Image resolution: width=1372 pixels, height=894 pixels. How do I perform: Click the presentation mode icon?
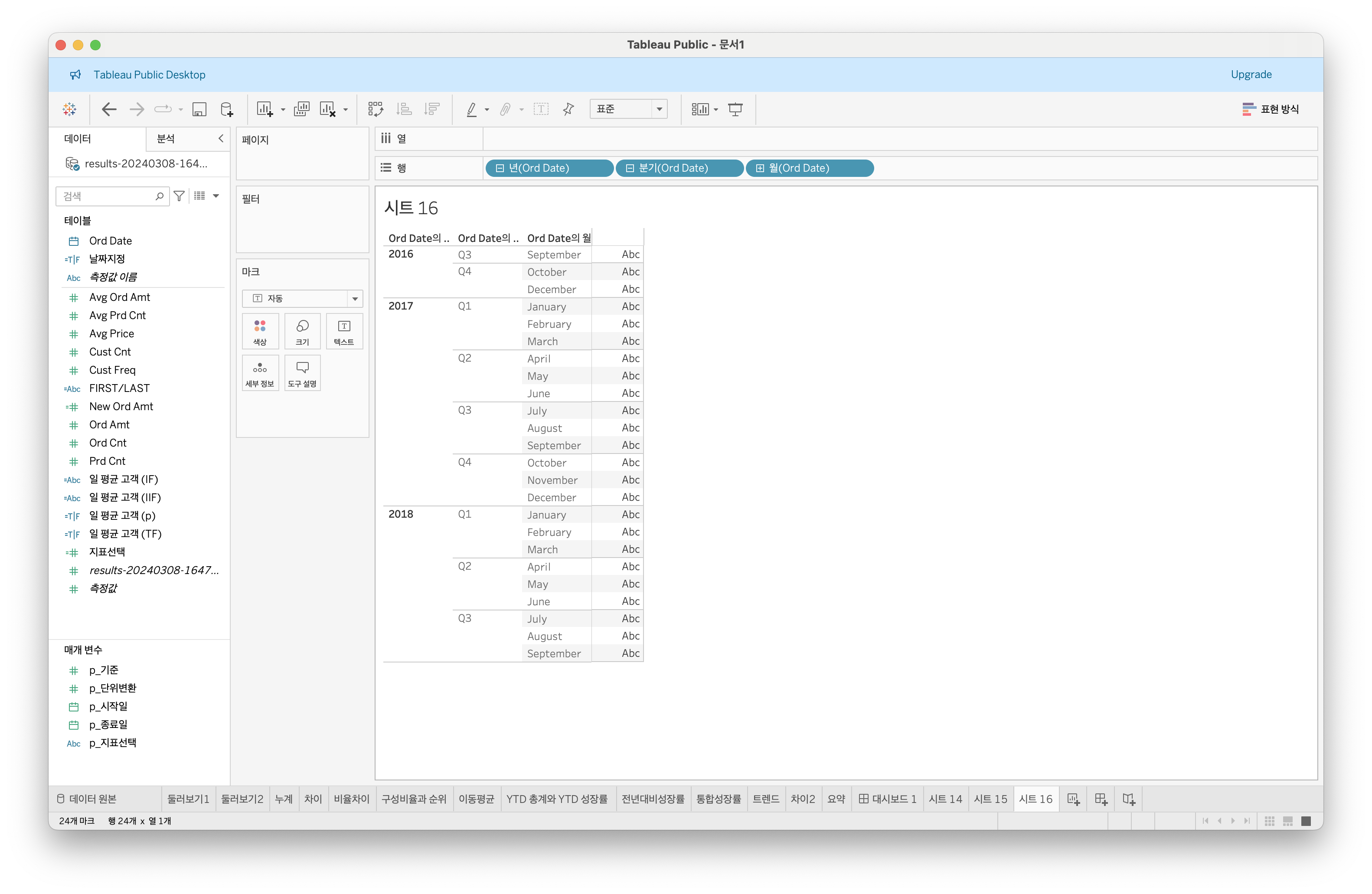735,109
